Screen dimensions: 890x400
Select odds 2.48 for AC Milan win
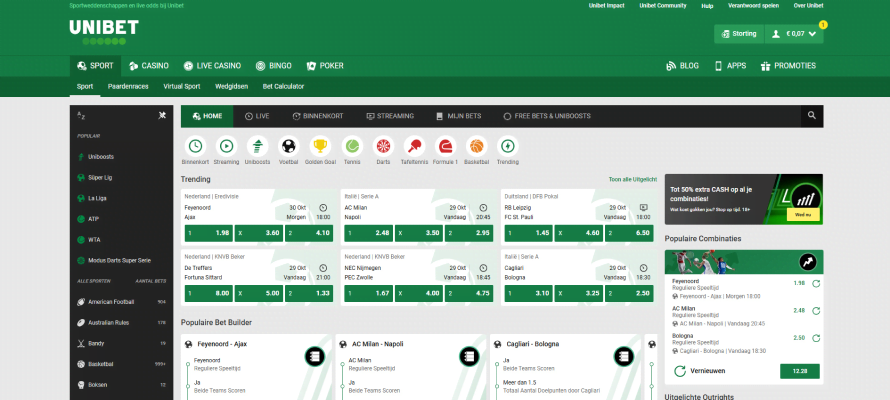click(x=369, y=233)
